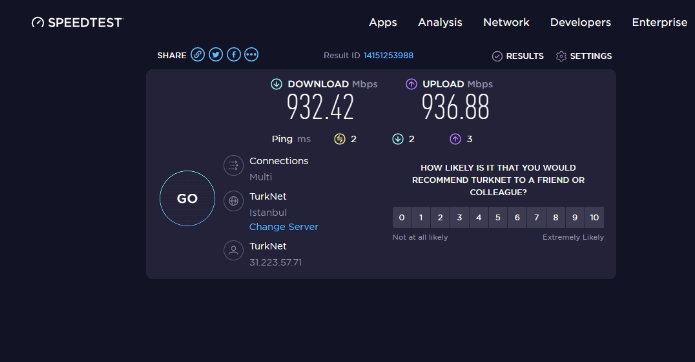Rate TurkNet recommendation as 0
Screen dimensions: 695x362
pos(402,218)
